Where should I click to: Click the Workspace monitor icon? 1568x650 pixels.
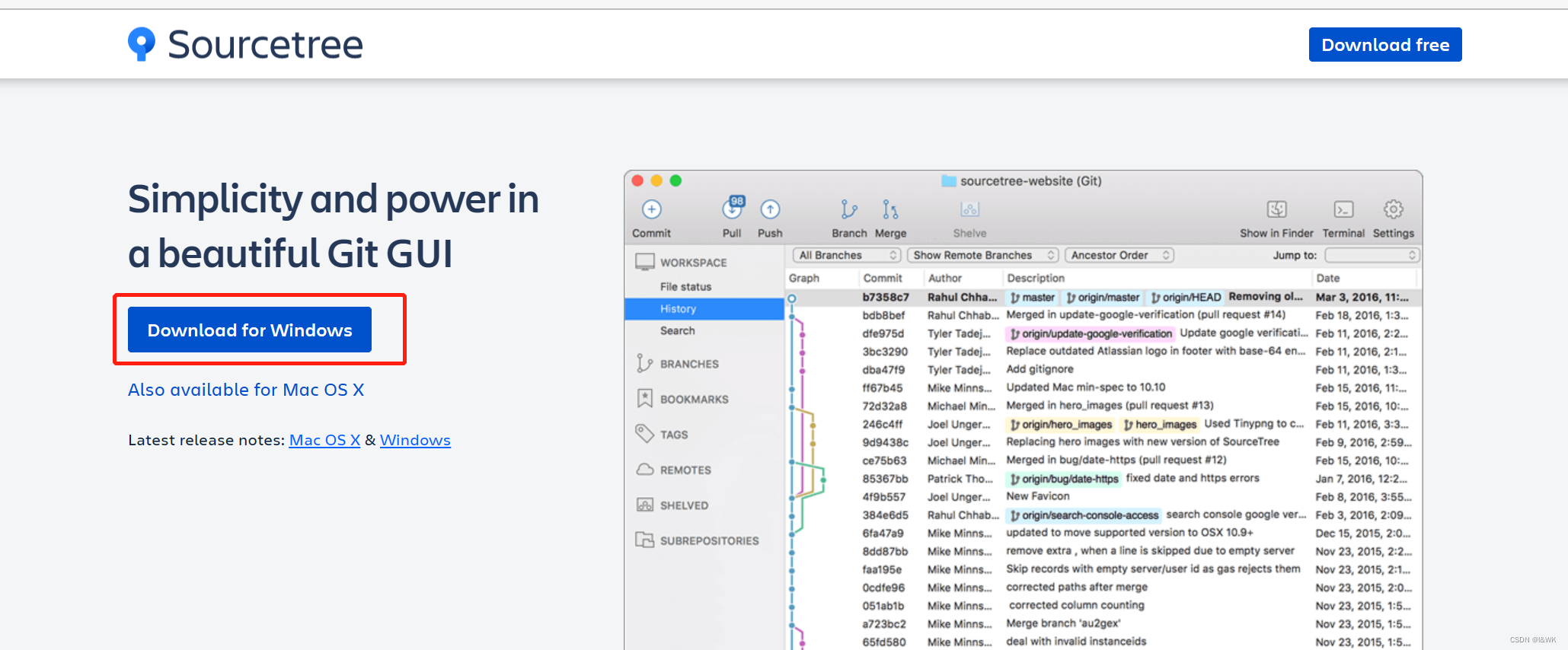[x=645, y=262]
